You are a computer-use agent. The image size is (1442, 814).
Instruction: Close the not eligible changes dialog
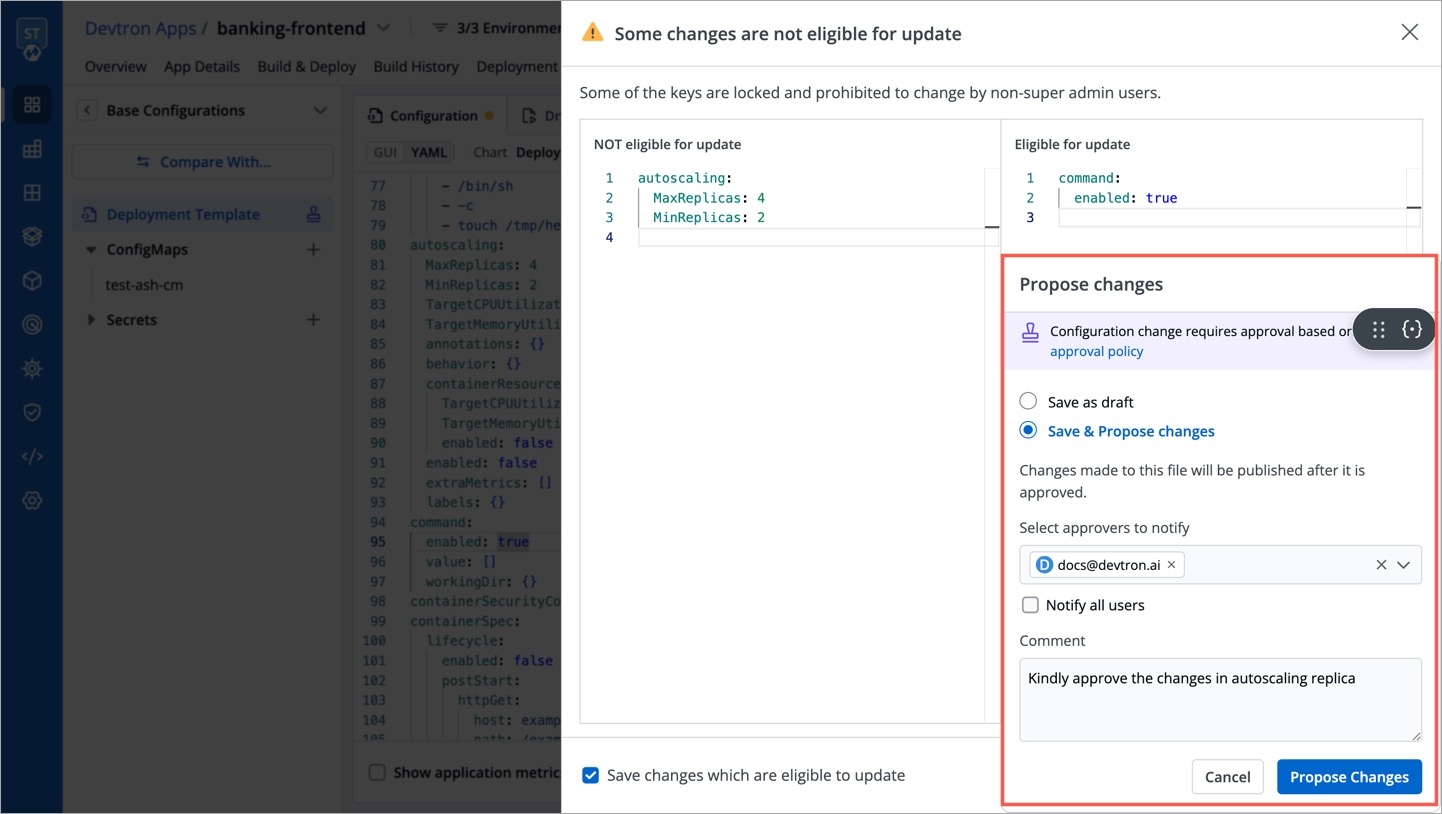(x=1409, y=33)
